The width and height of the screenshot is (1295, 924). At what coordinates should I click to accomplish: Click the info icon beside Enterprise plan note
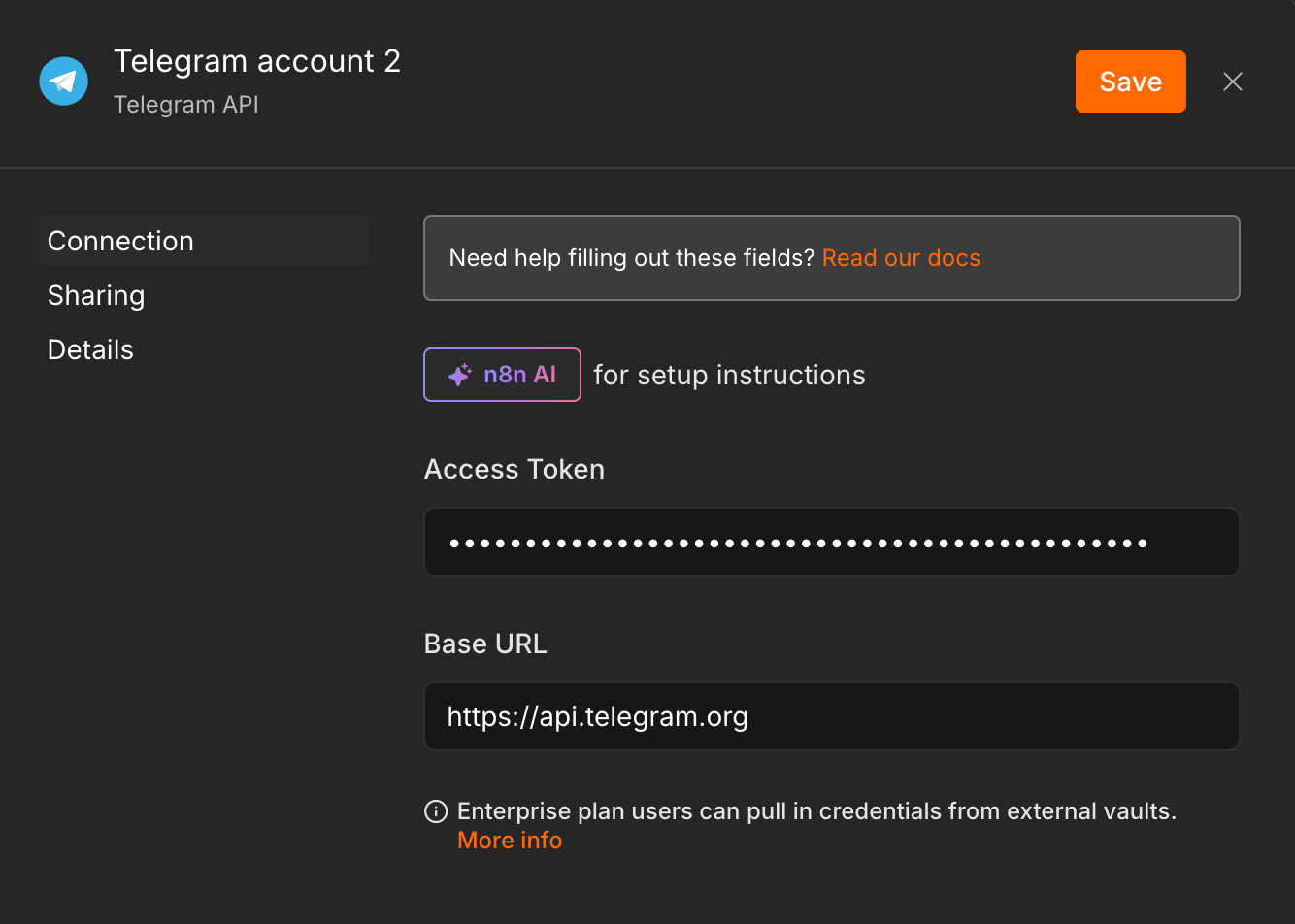tap(436, 811)
